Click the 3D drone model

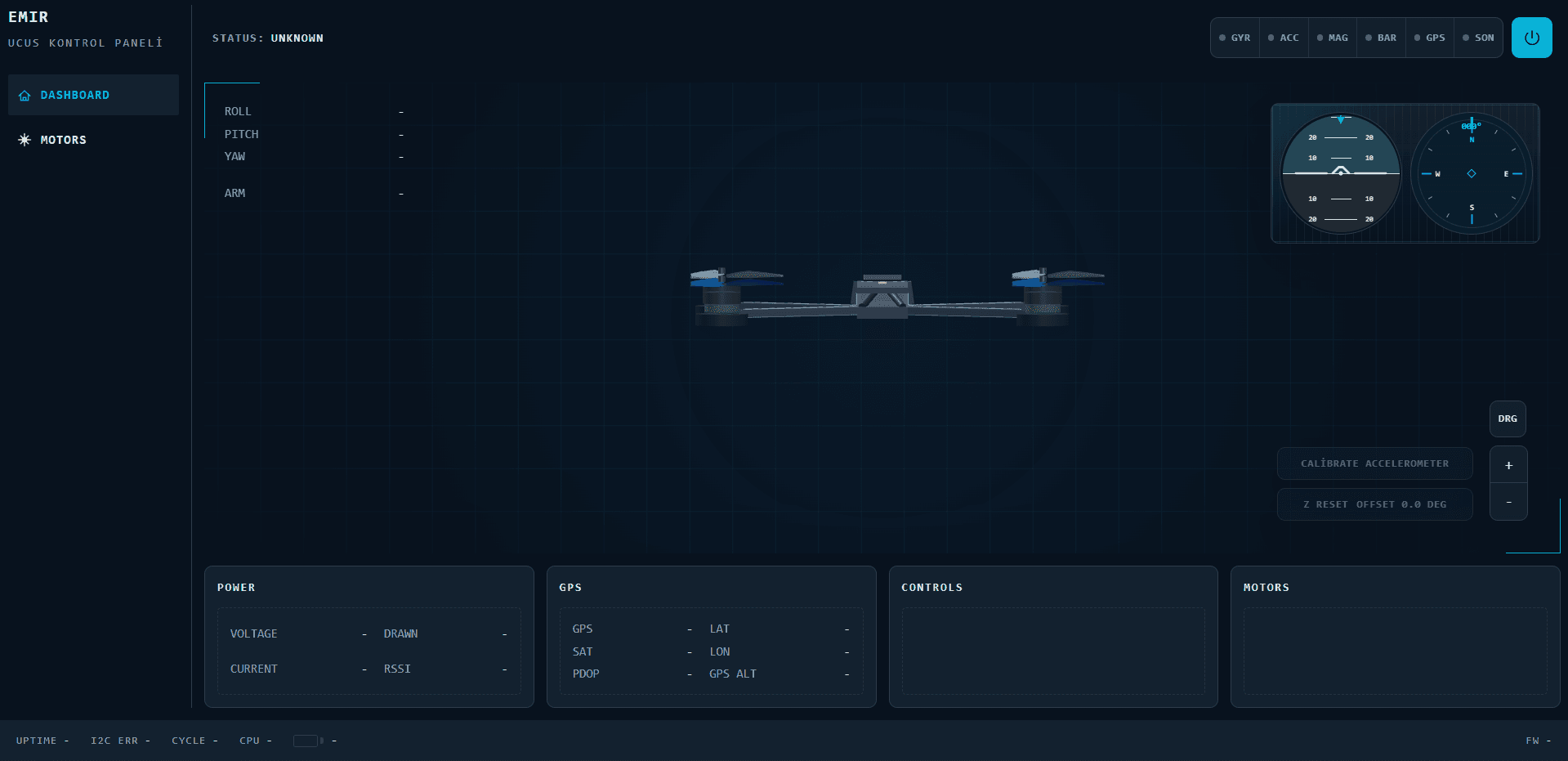click(x=896, y=296)
